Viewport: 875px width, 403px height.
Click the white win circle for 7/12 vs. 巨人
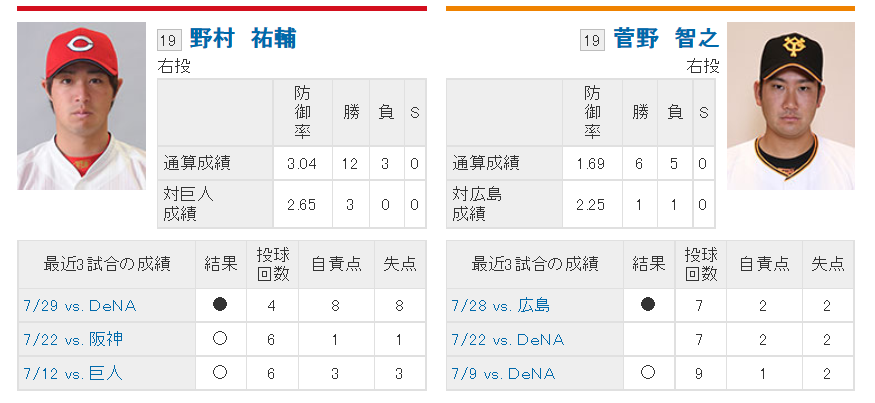[x=220, y=372]
